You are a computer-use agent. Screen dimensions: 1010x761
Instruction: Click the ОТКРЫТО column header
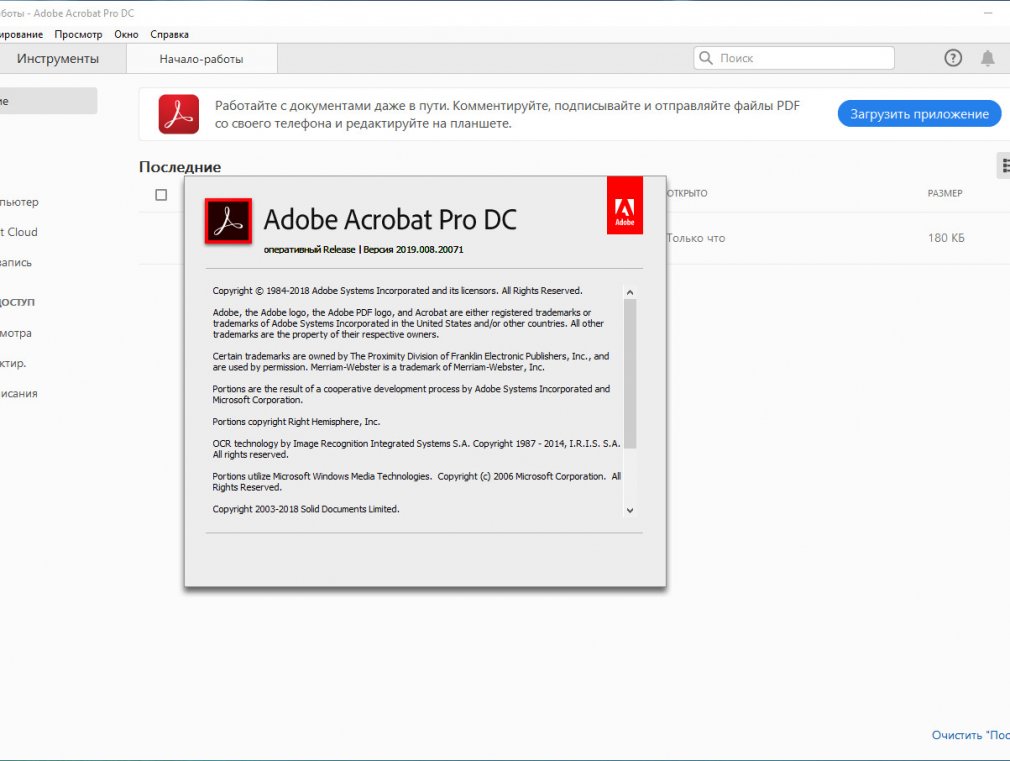click(x=687, y=193)
